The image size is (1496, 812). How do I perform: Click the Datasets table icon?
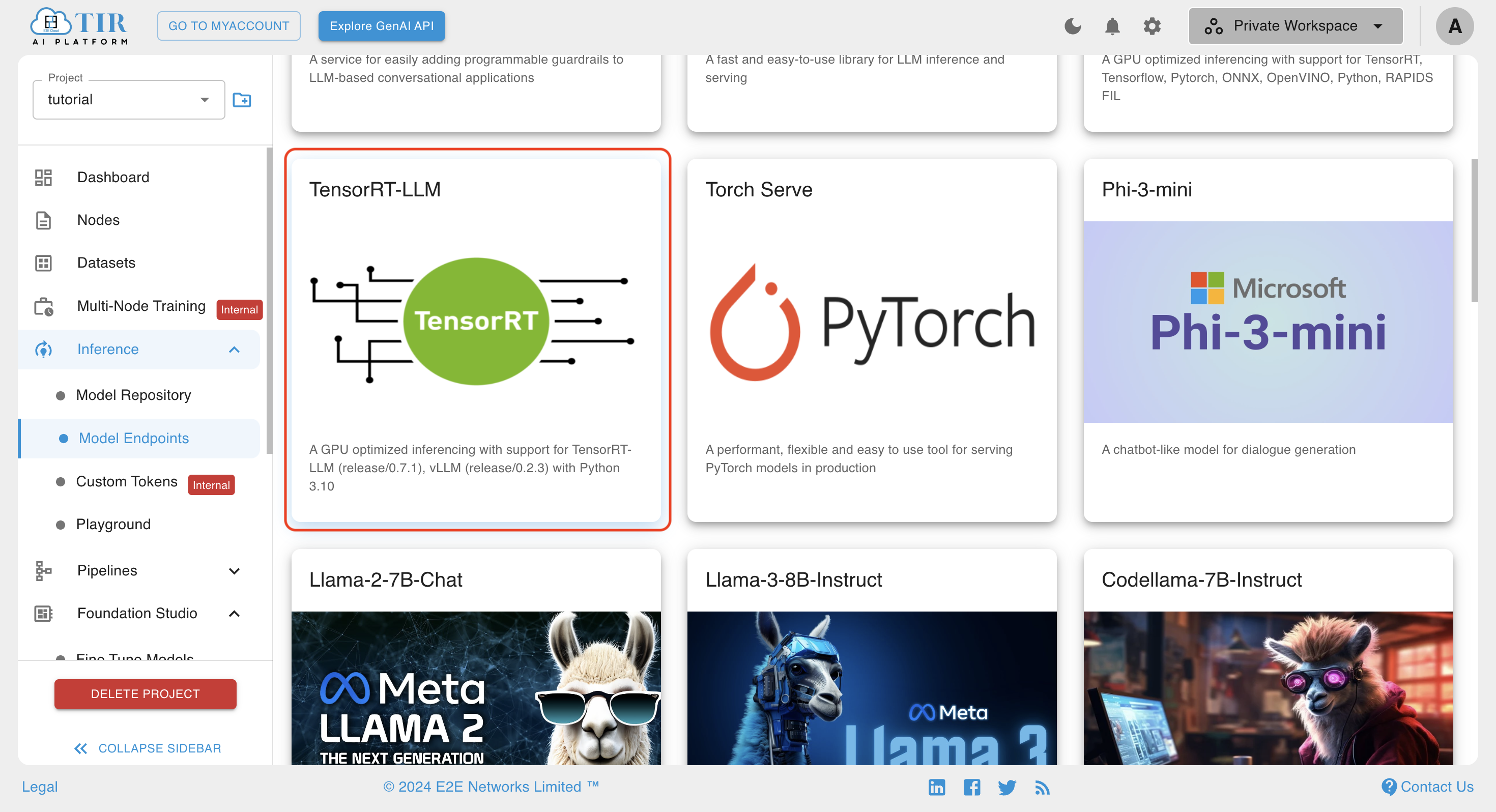pyautogui.click(x=44, y=263)
